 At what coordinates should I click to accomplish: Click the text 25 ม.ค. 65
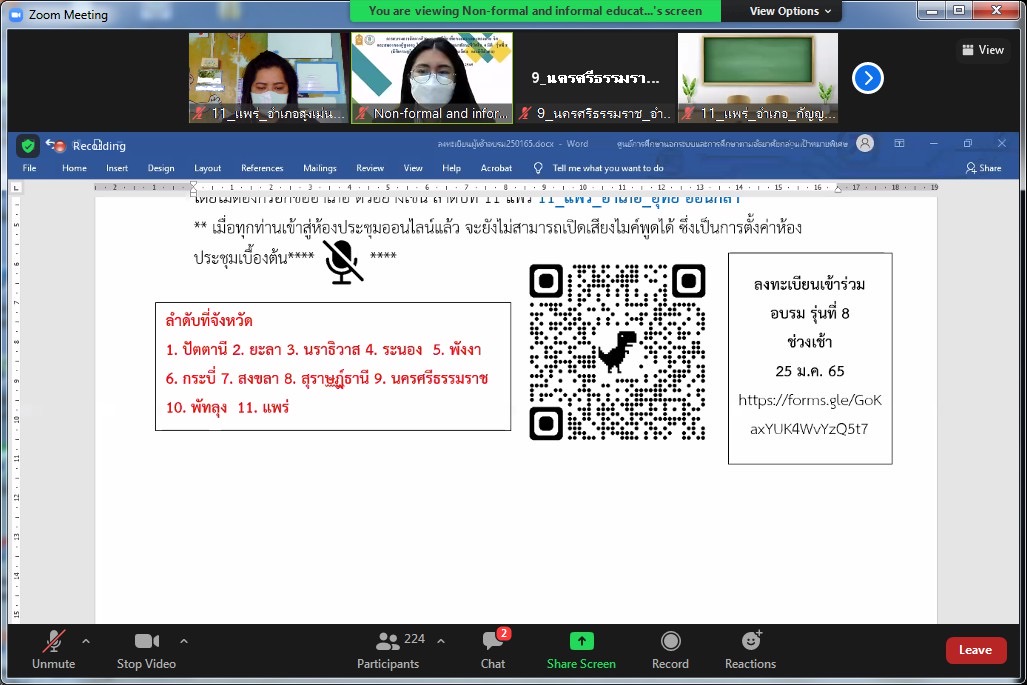810,371
